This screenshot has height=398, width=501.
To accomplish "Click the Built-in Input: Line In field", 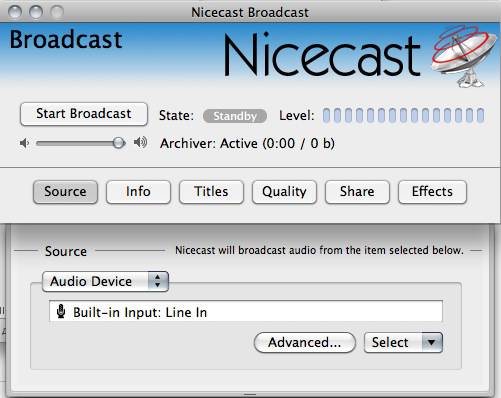I will (x=246, y=311).
